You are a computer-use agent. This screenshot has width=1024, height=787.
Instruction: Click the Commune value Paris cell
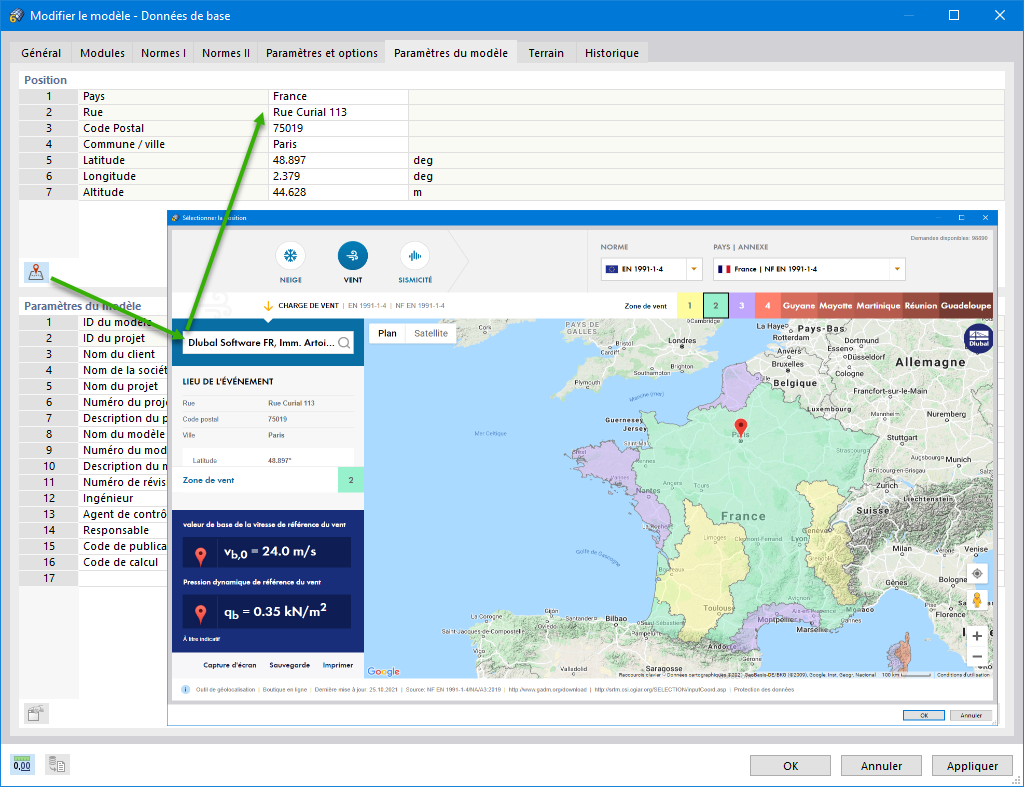click(x=338, y=144)
